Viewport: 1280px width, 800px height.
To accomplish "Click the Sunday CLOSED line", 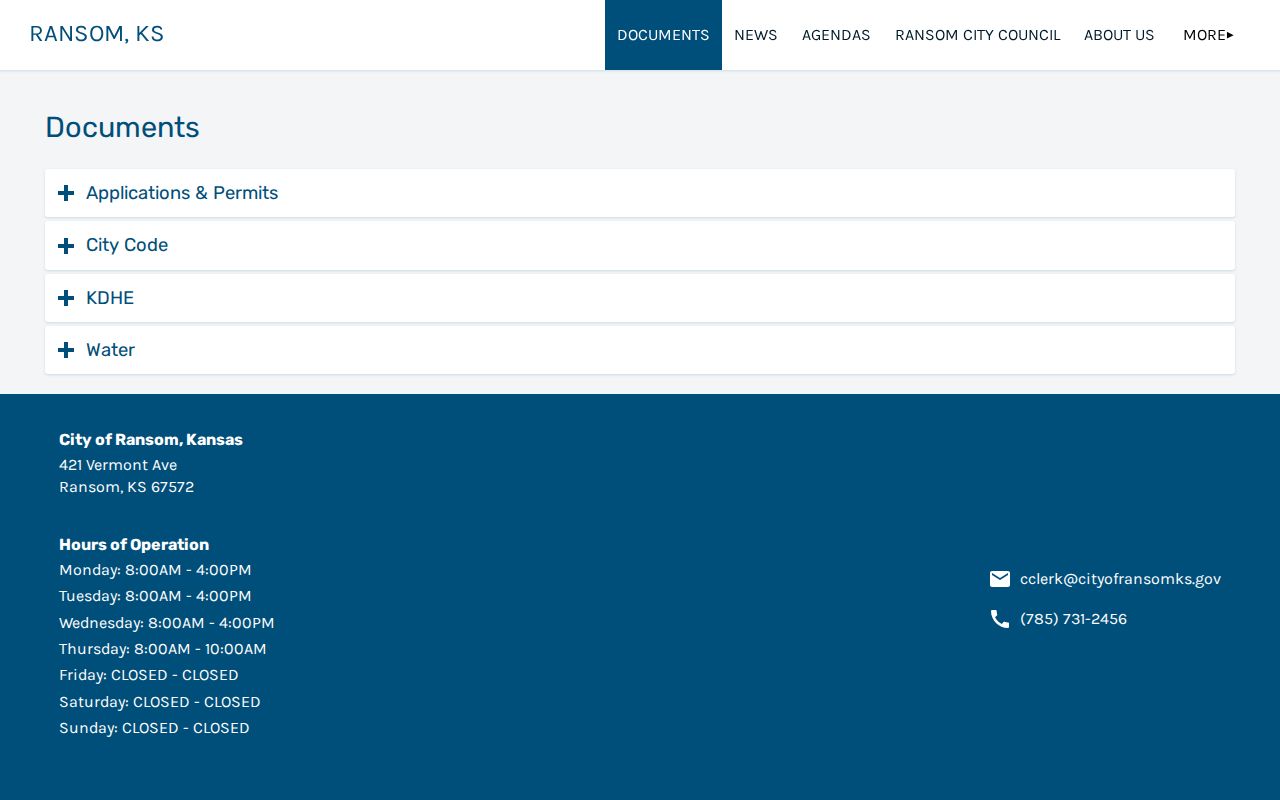I will click(x=154, y=728).
